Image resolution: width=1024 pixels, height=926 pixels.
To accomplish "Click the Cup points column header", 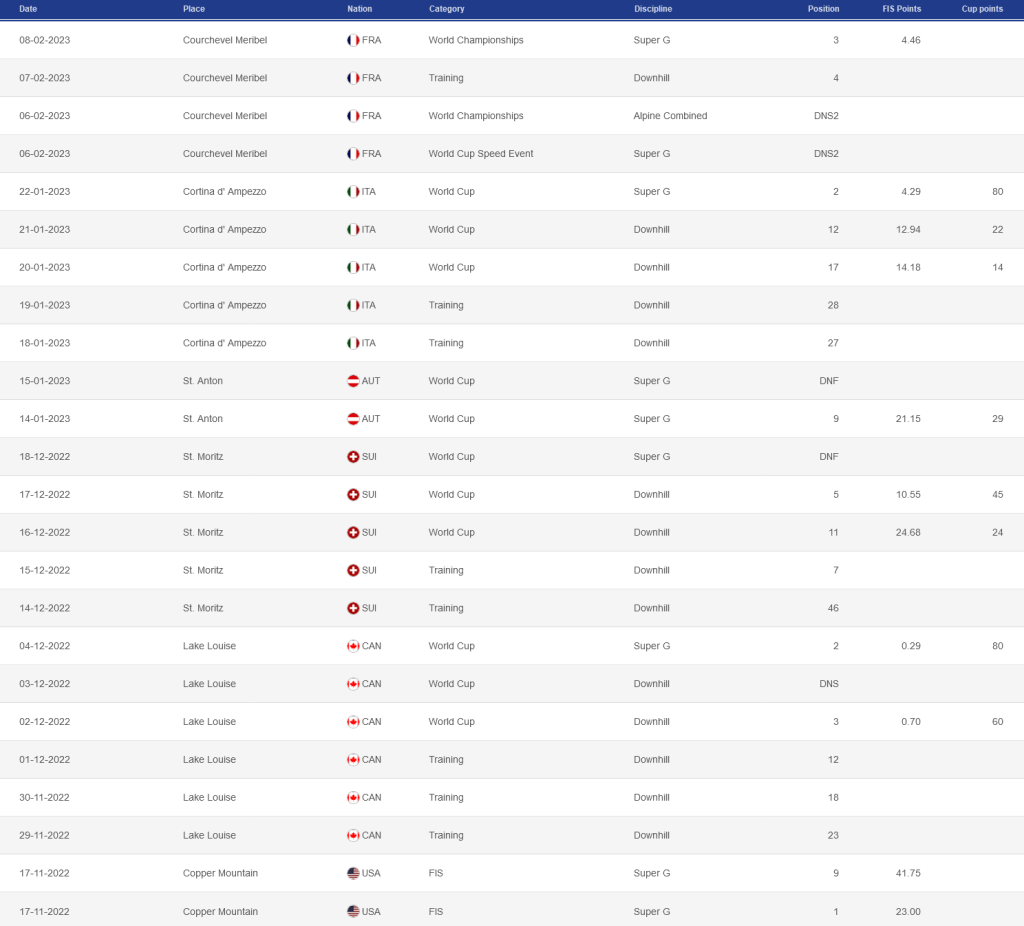I will 982,9.
